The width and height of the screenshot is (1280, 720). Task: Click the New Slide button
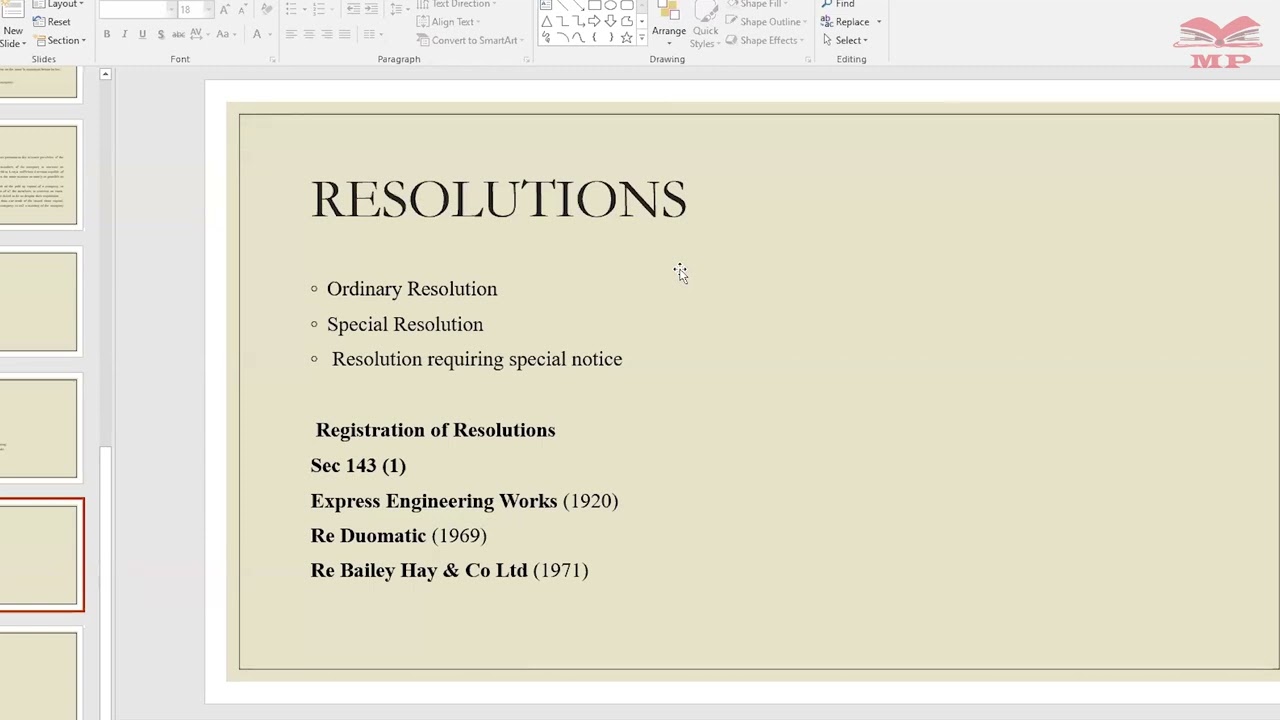(x=13, y=22)
